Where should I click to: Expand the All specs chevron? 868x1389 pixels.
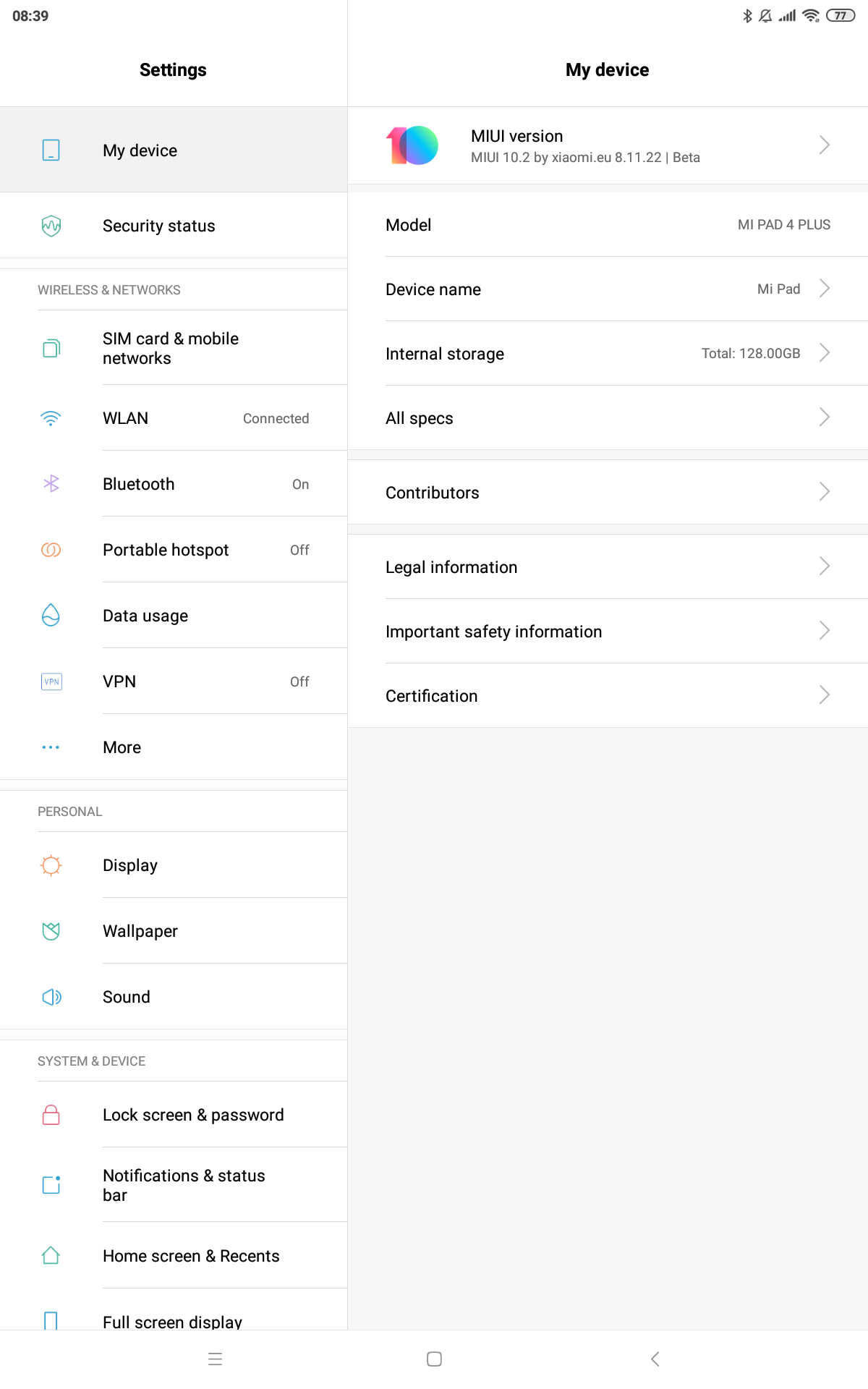click(824, 417)
